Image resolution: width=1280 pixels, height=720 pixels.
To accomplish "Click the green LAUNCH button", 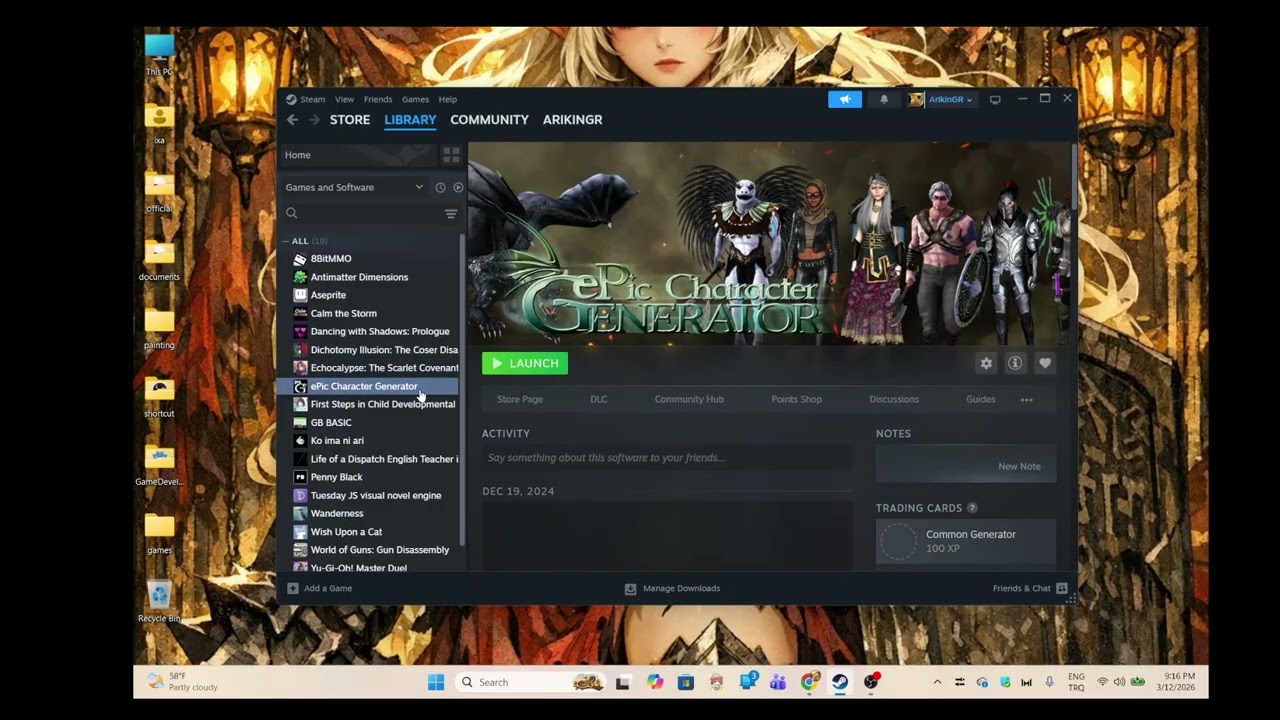I will click(525, 363).
